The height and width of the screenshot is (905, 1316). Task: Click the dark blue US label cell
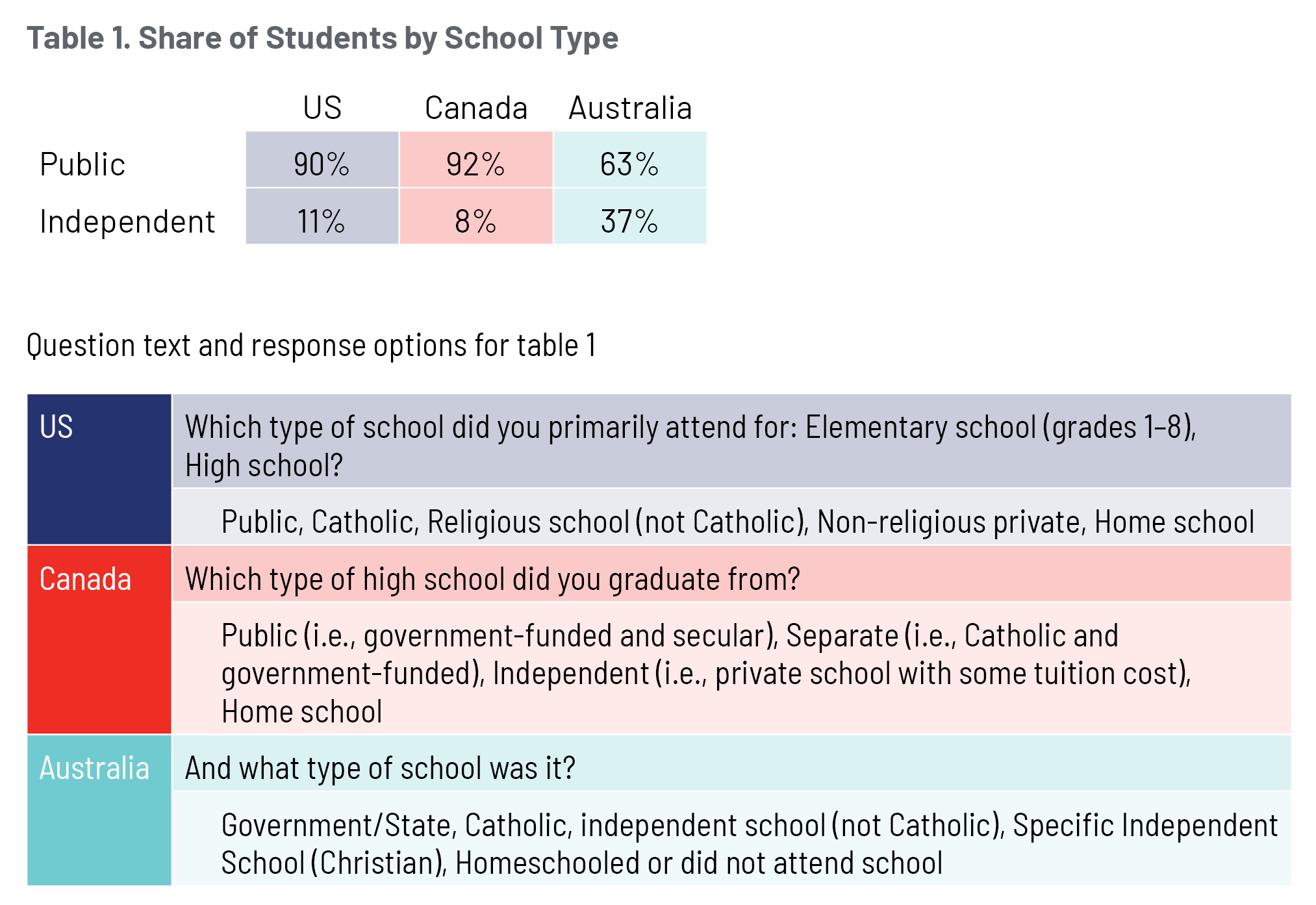click(99, 469)
